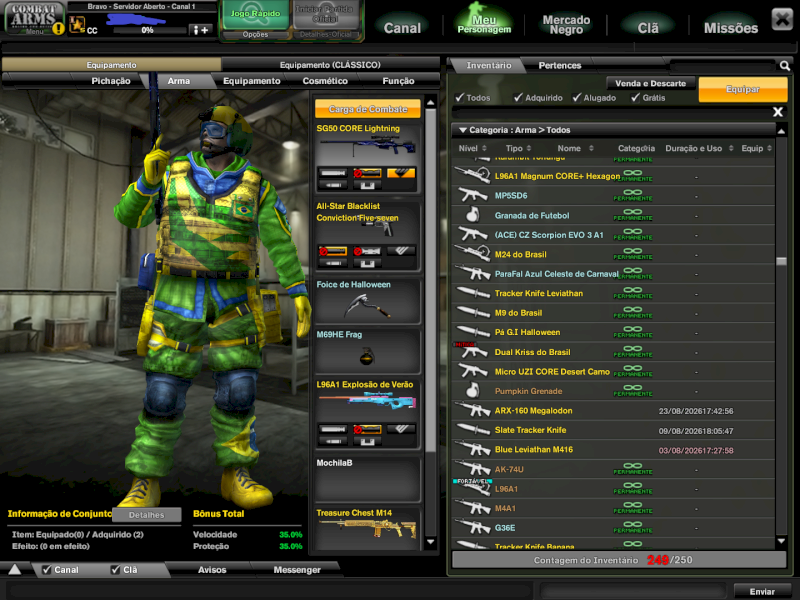800x600 pixels.
Task: Click the experience progress bar 0%
Action: [149, 30]
